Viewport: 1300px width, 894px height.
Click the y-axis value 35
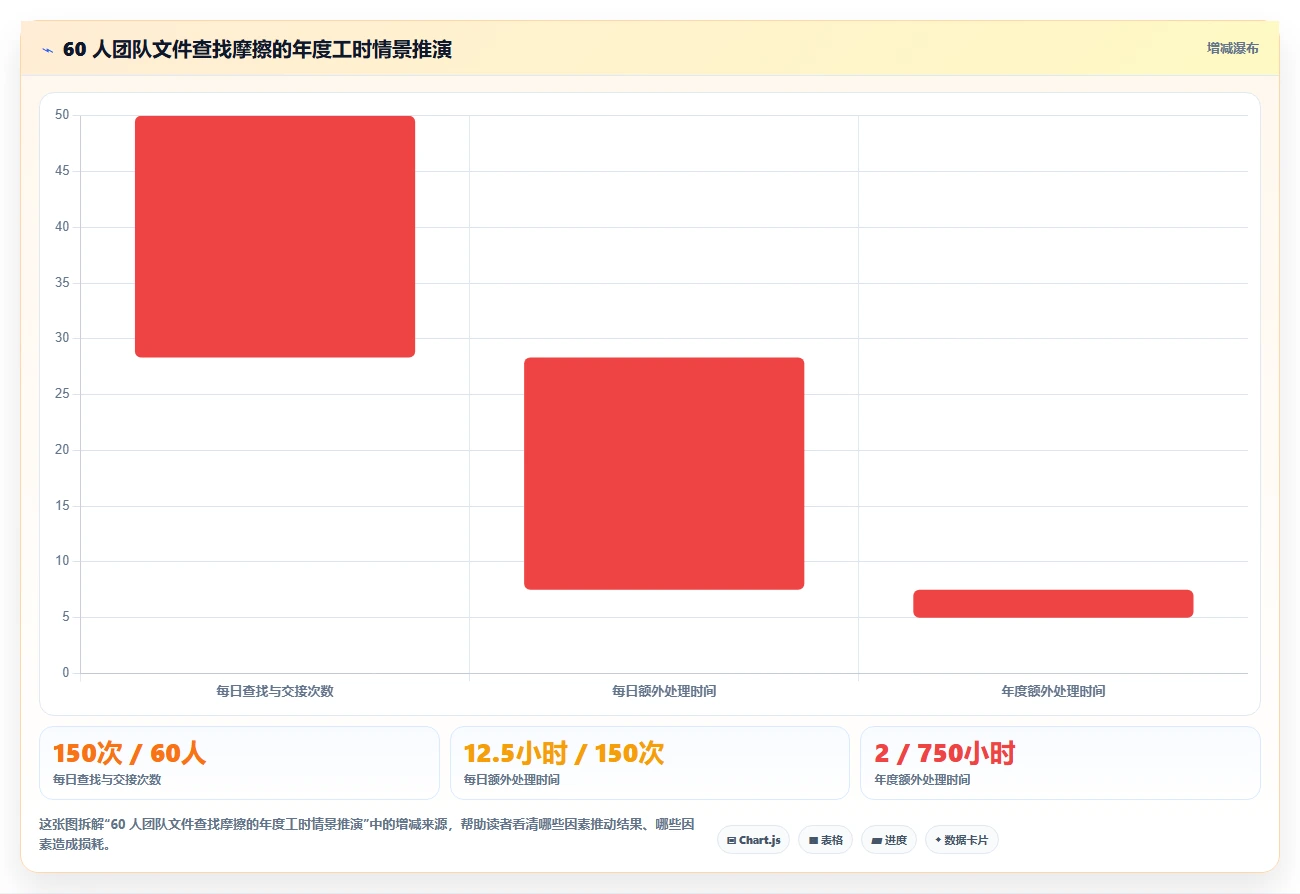(x=62, y=283)
